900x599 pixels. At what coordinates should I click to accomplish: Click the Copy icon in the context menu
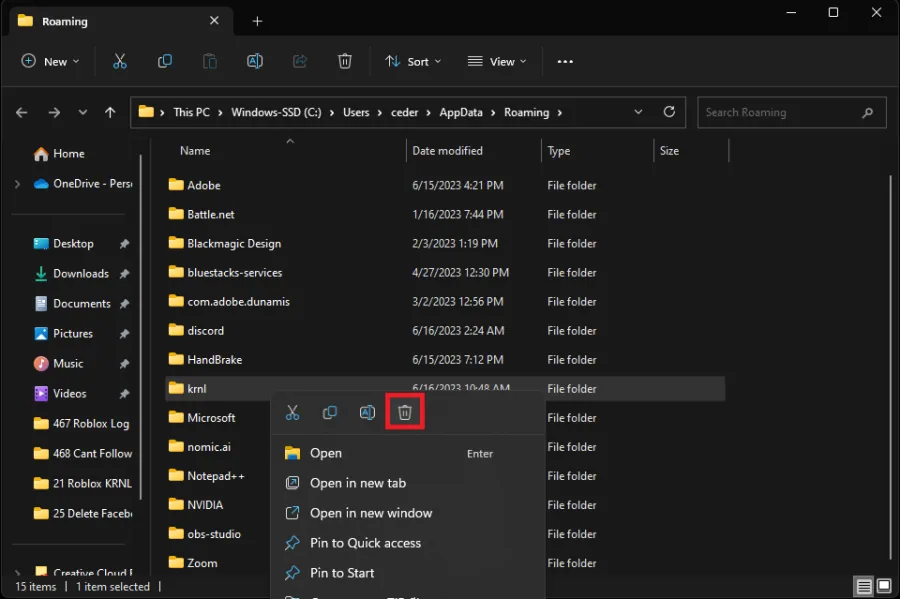329,413
